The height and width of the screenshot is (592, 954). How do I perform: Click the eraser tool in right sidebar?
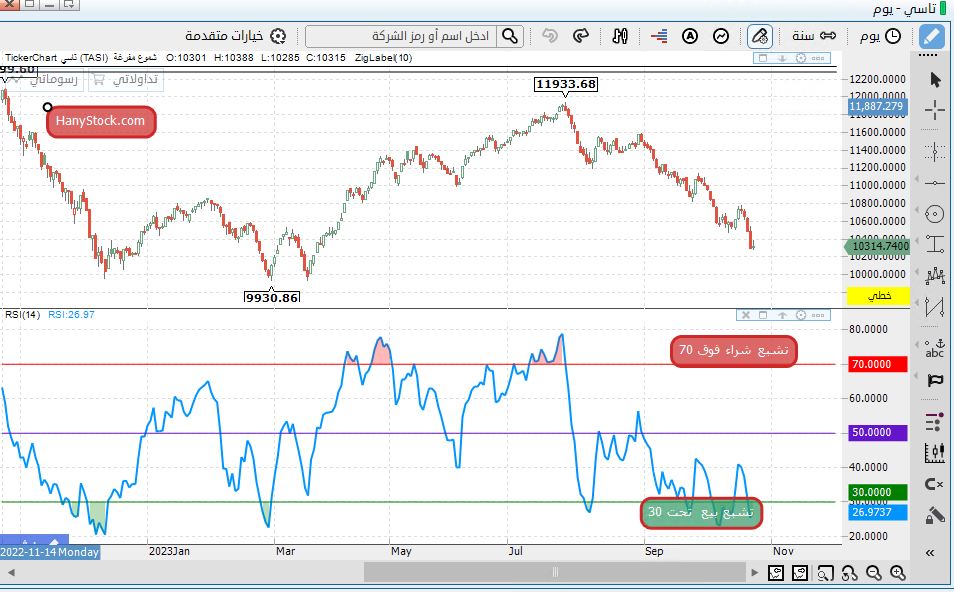(x=934, y=516)
